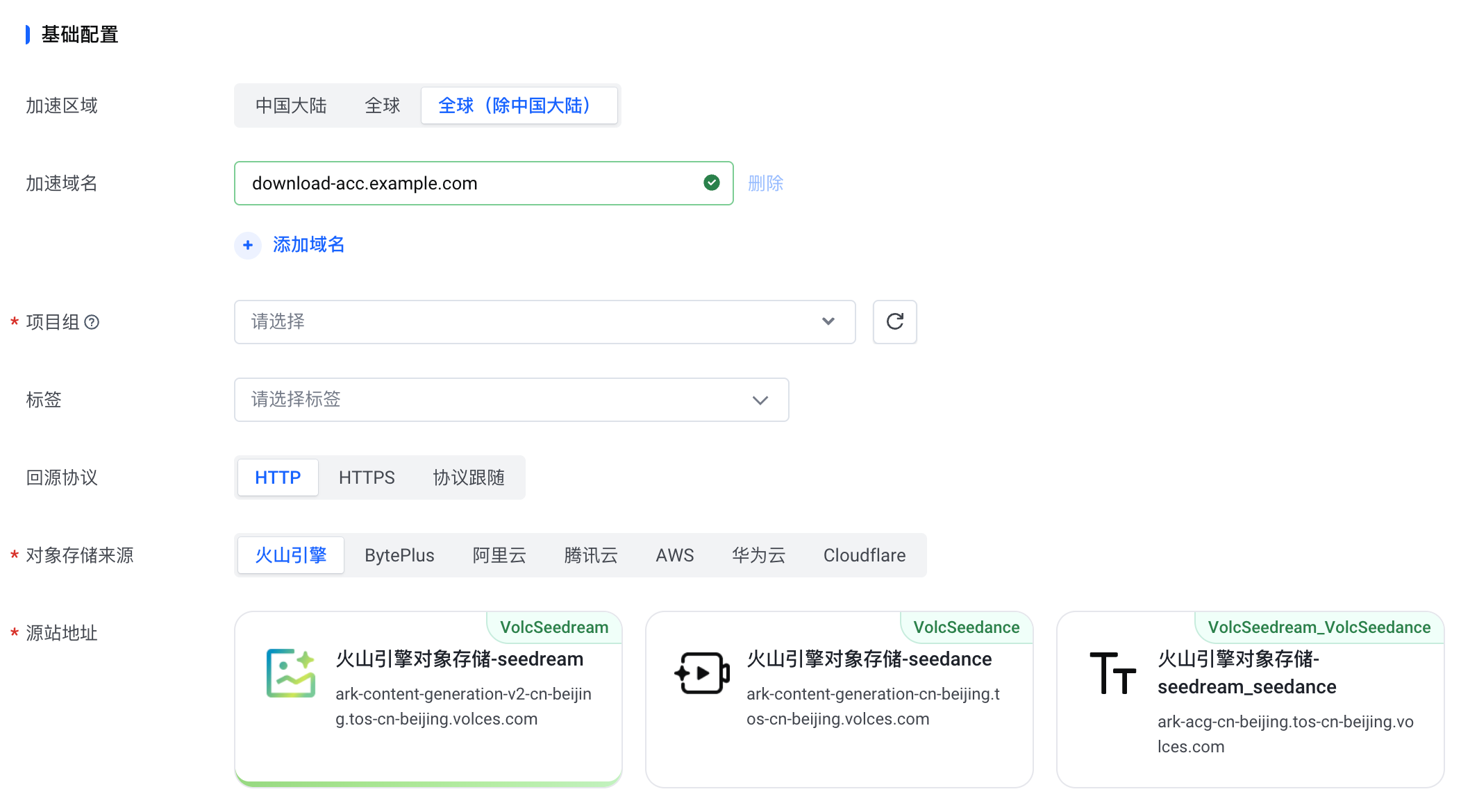The image size is (1461, 812).
Task: Click the seedance video icon
Action: click(x=702, y=673)
